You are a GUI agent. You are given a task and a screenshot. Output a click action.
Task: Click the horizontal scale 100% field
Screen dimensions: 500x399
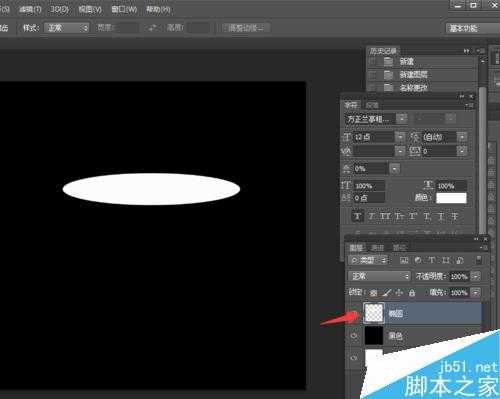pos(451,186)
